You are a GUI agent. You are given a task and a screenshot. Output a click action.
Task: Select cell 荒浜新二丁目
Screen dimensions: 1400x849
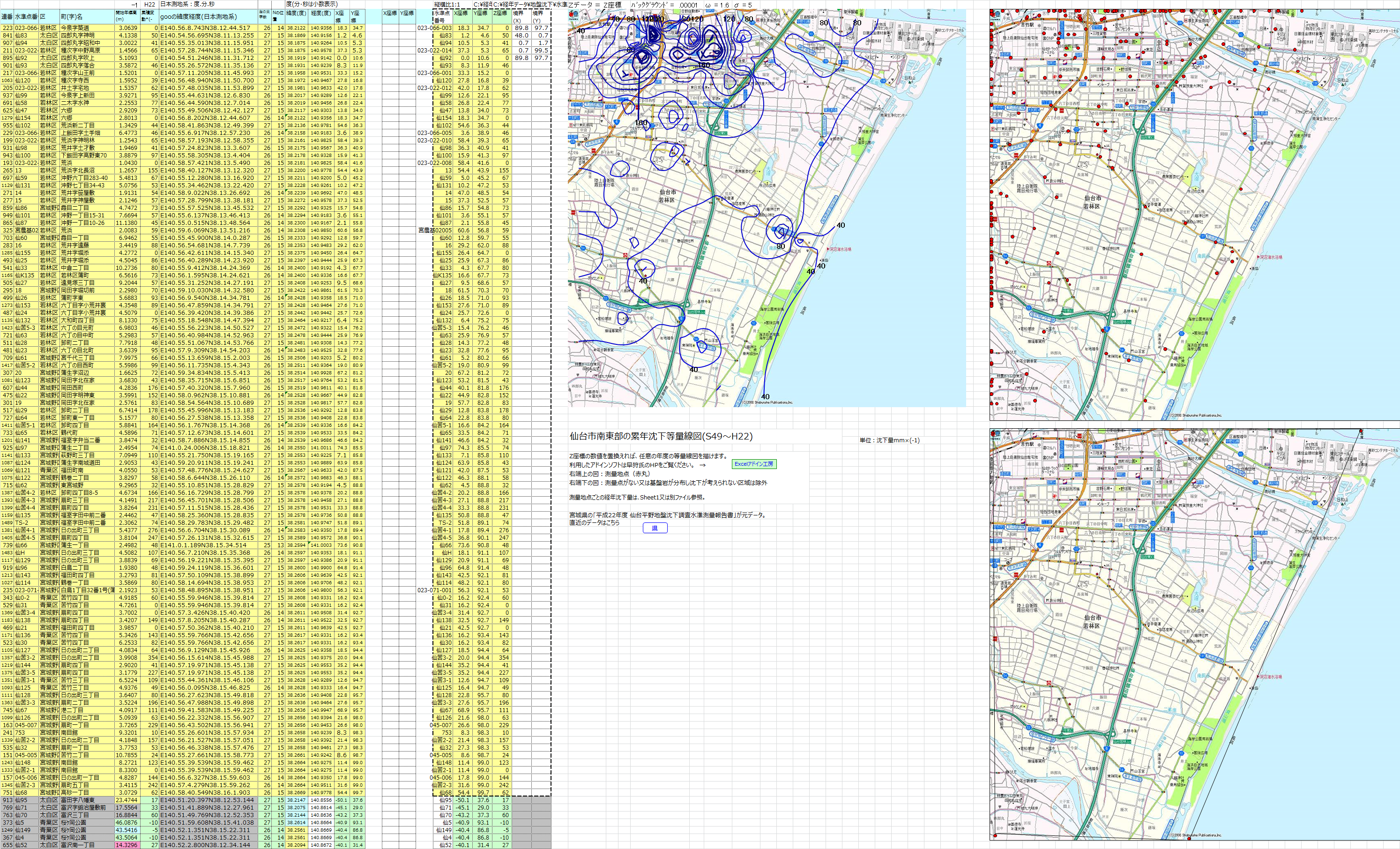pyautogui.click(x=86, y=125)
